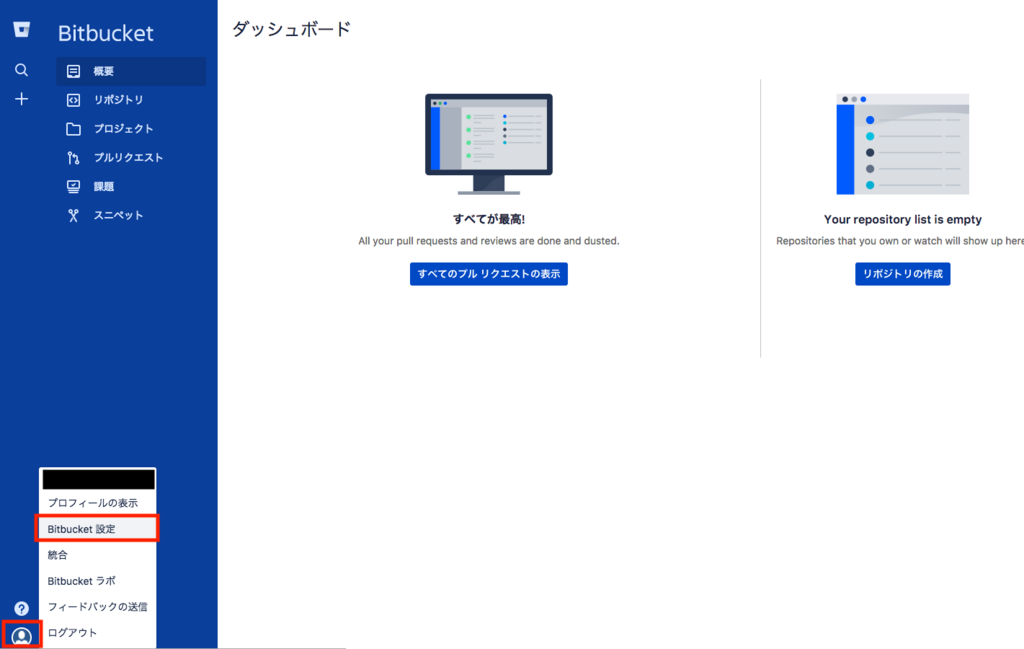Image resolution: width=1024 pixels, height=649 pixels.
Task: Select 統合 from user menu
Action: (x=97, y=555)
